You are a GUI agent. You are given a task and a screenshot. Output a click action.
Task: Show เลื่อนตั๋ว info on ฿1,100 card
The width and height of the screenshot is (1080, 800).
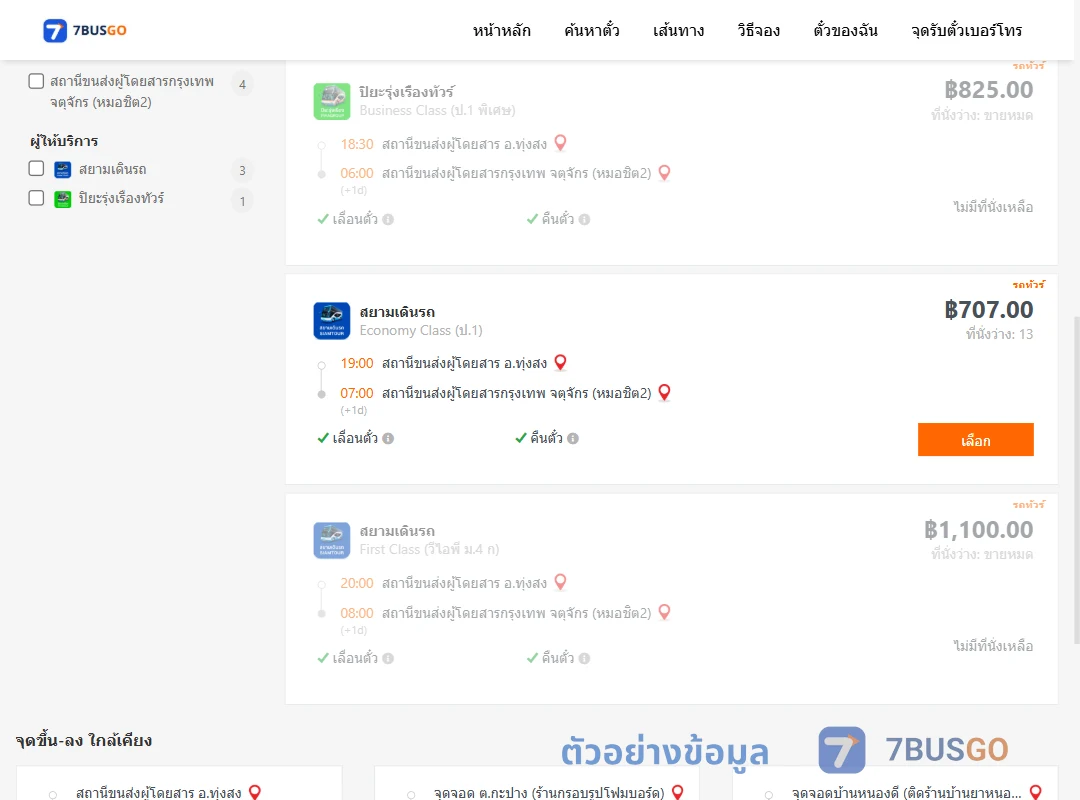point(388,659)
